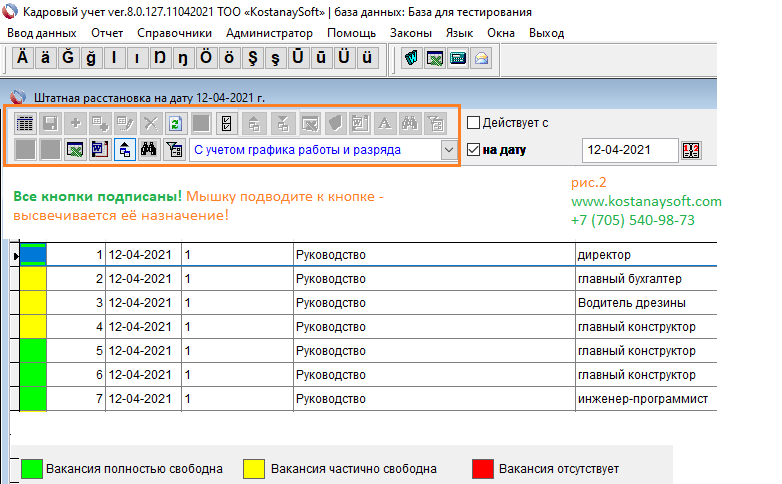Open the 'С учетом графика работы и разряда' dropdown

449,150
